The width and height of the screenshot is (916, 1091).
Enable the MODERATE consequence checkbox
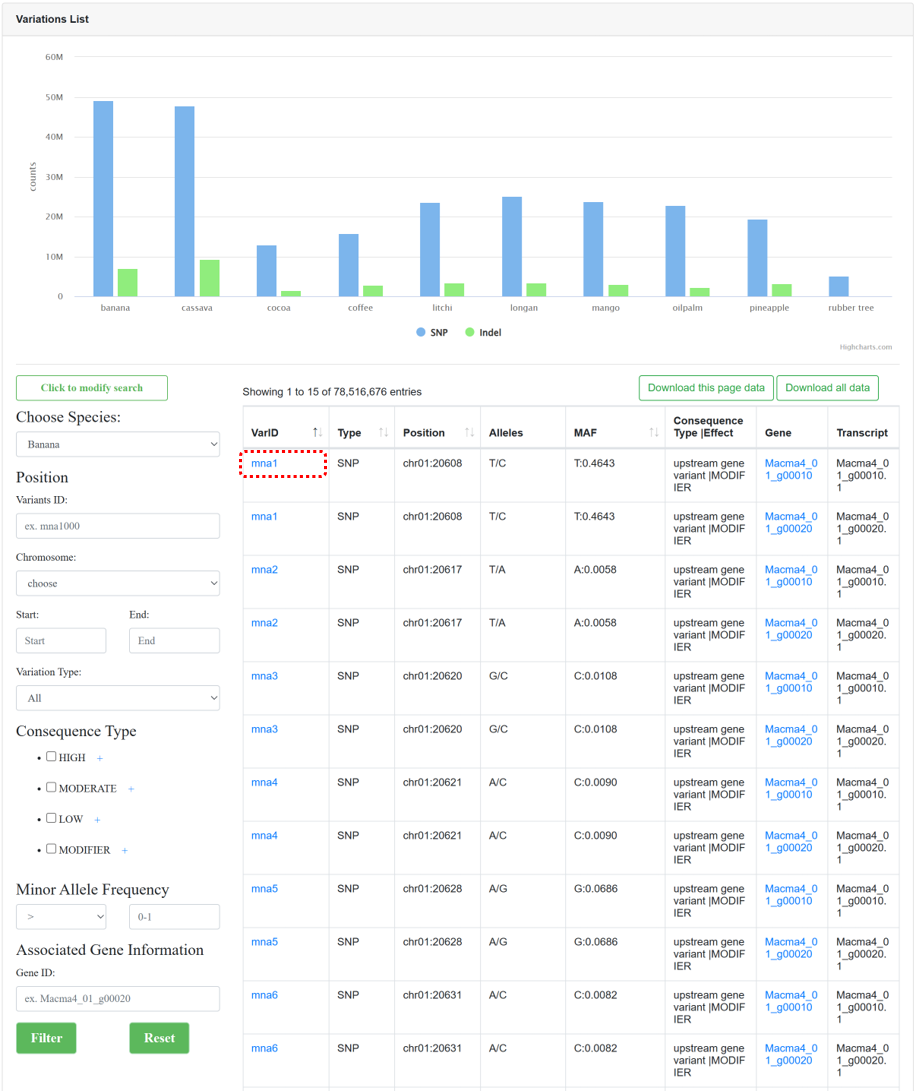click(51, 787)
